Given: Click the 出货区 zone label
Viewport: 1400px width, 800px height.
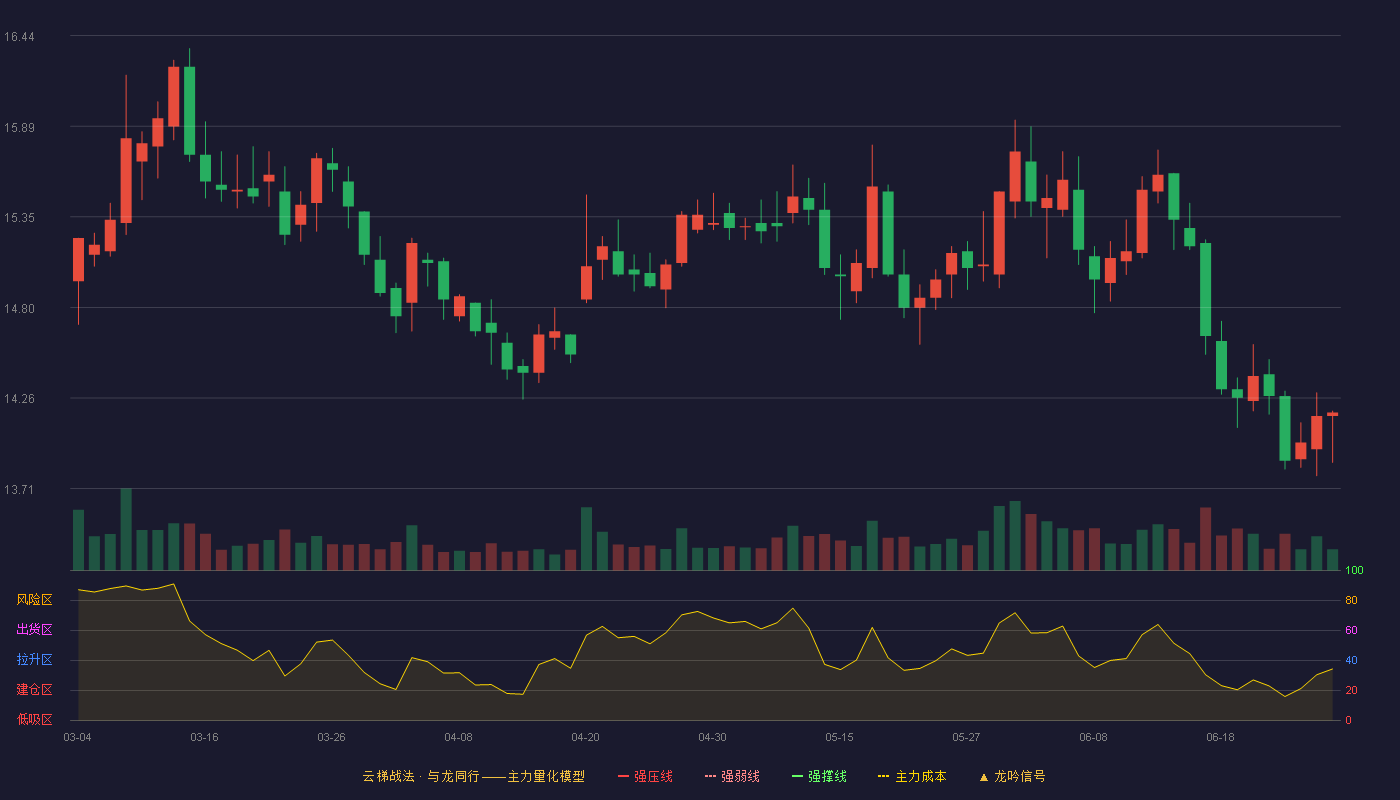Looking at the screenshot, I should tap(34, 630).
